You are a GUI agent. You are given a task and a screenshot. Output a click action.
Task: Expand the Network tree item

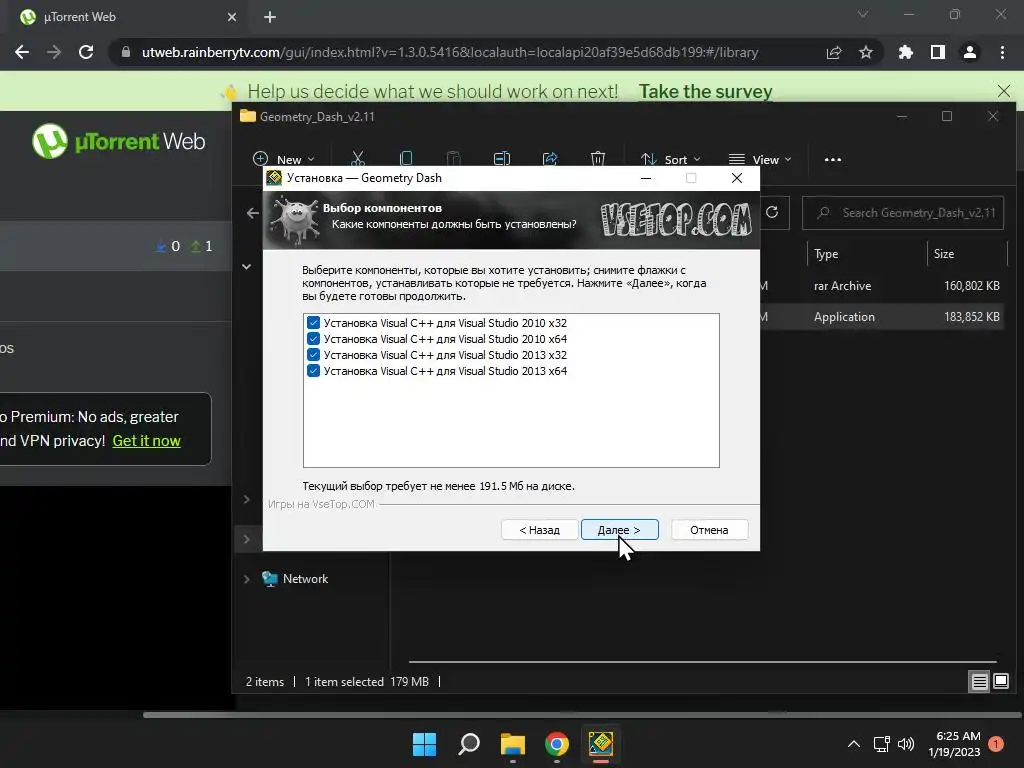246,579
